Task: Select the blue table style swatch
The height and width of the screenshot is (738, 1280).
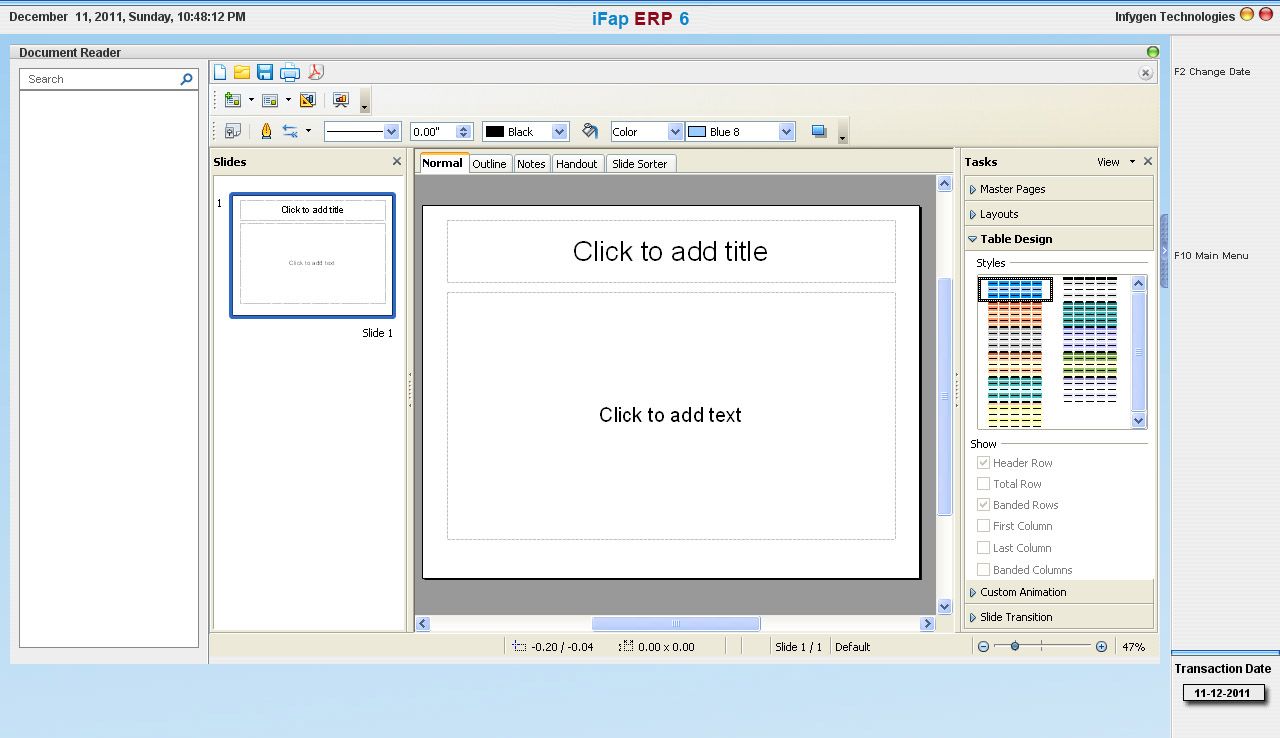Action: coord(1015,289)
